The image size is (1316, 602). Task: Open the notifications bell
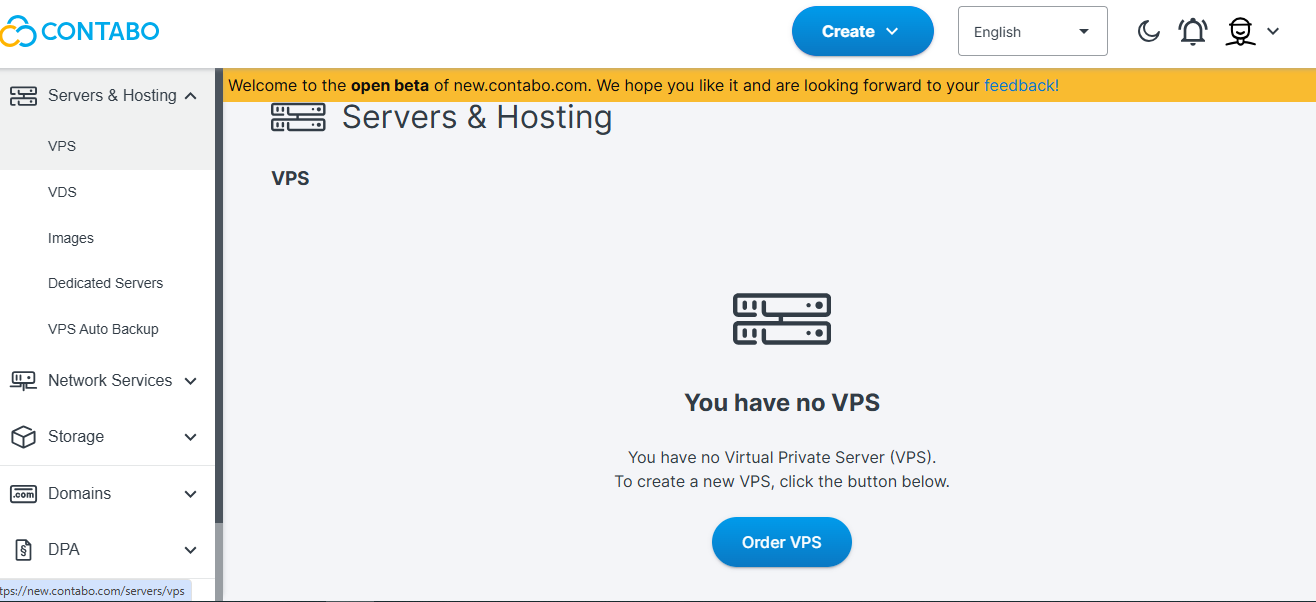point(1192,32)
